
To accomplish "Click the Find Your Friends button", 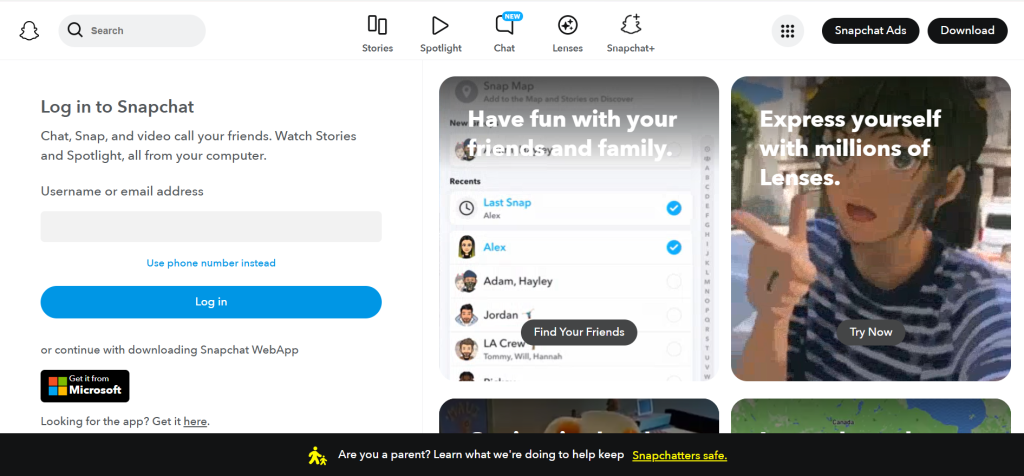I will click(579, 332).
